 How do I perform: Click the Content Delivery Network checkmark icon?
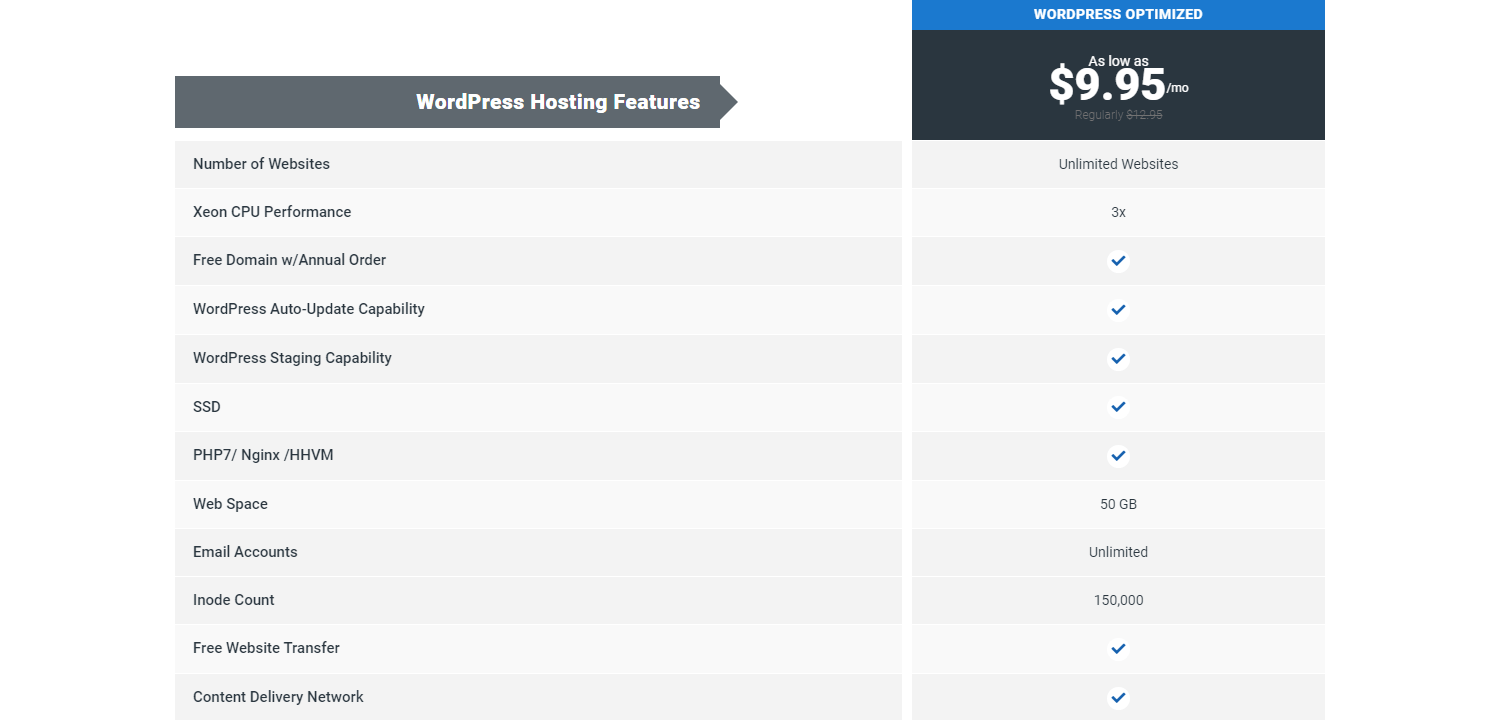tap(1118, 698)
